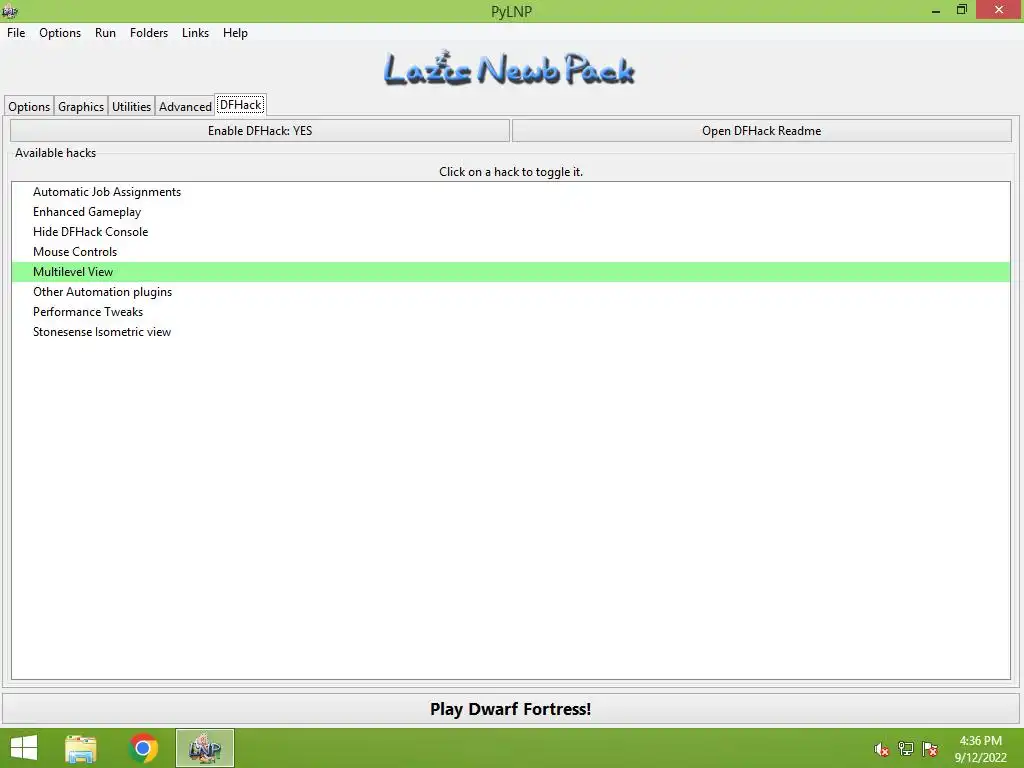Open the Help menu

pos(235,33)
